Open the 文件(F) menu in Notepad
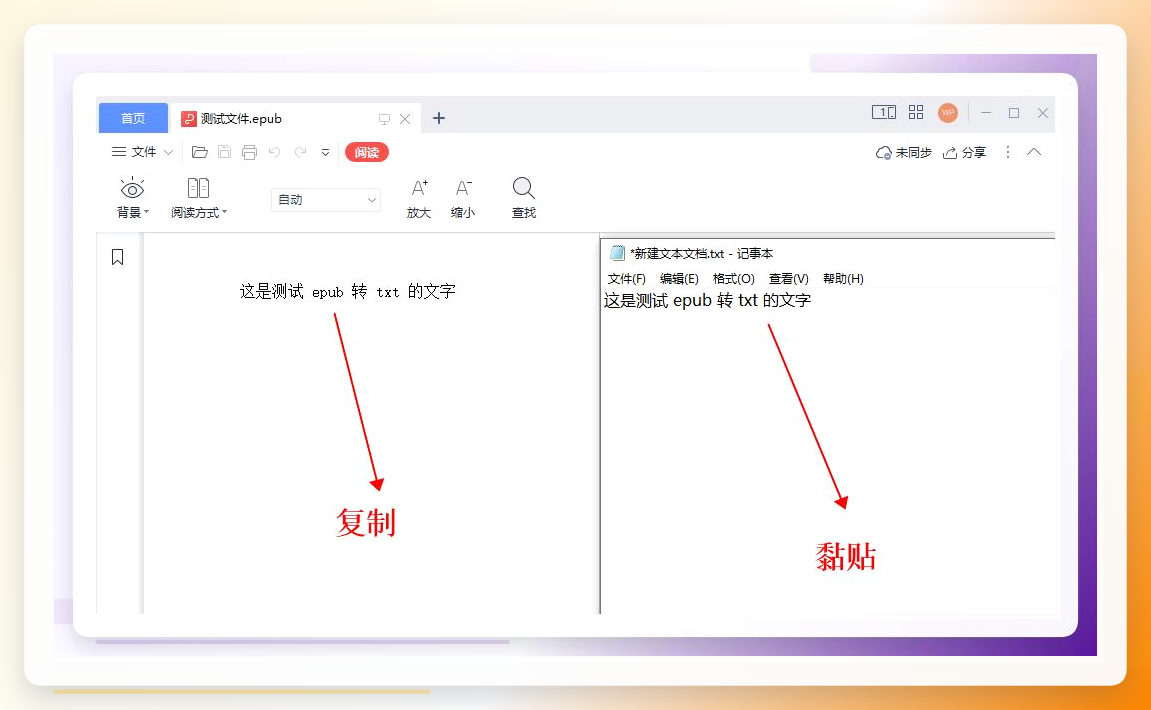The height and width of the screenshot is (710, 1151). [x=627, y=279]
